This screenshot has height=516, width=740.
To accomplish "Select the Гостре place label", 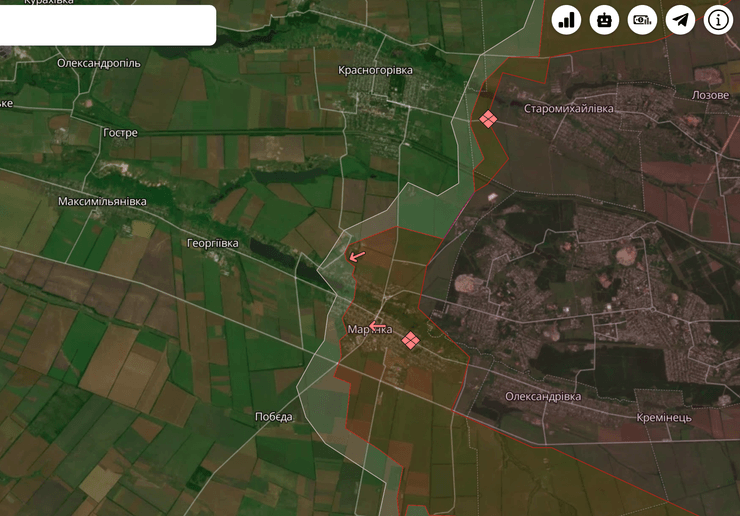I will [120, 133].
